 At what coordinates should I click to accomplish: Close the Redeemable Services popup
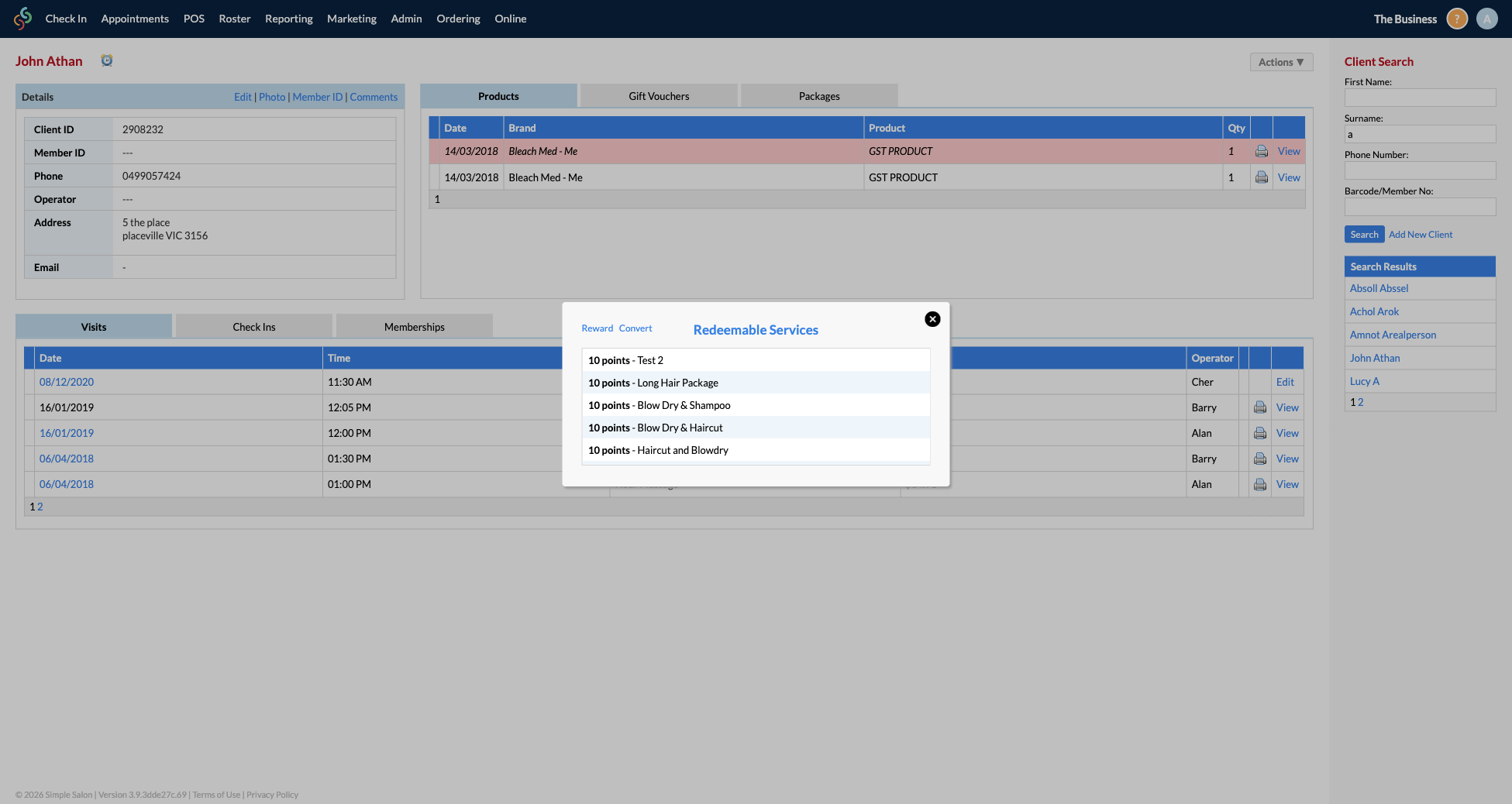(932, 318)
